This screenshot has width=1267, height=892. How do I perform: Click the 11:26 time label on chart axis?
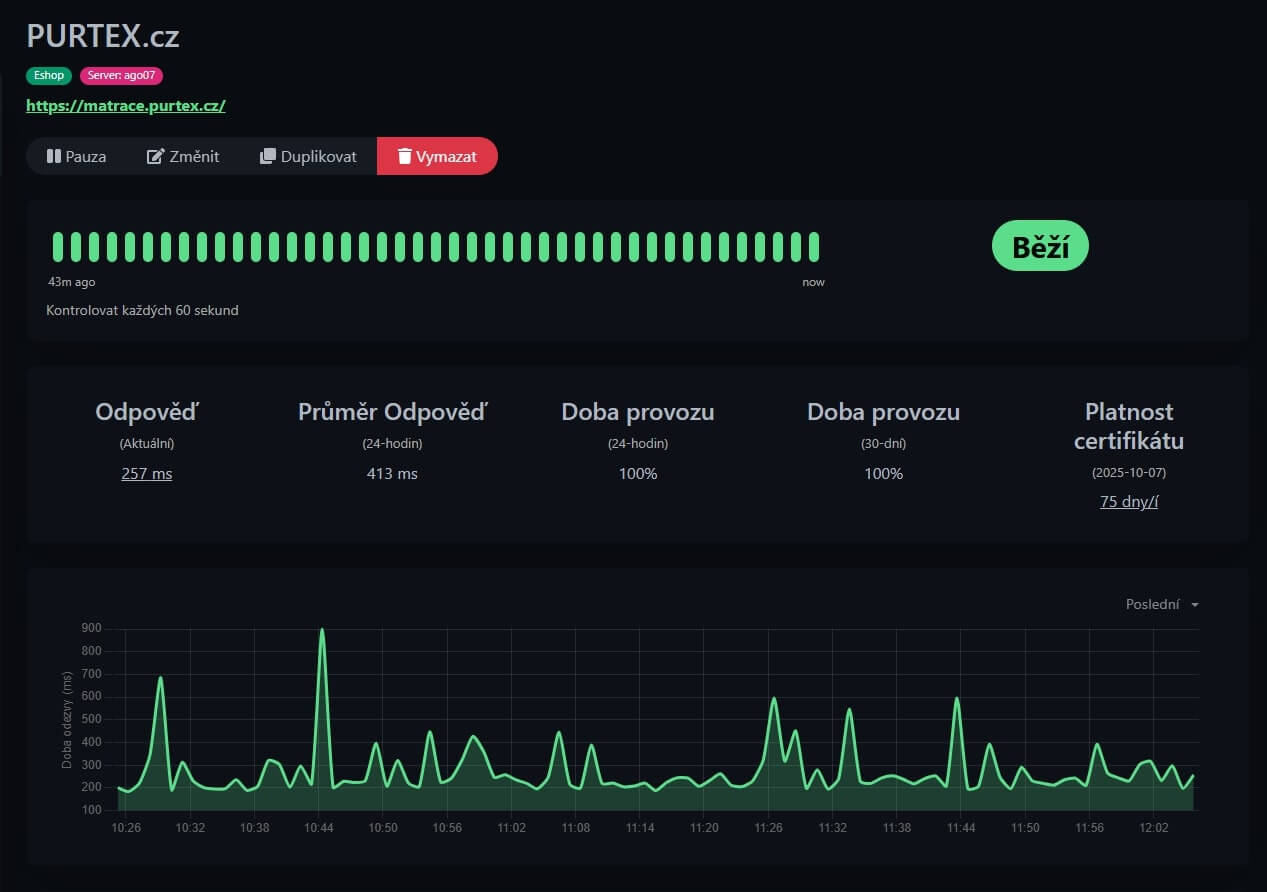coord(769,828)
